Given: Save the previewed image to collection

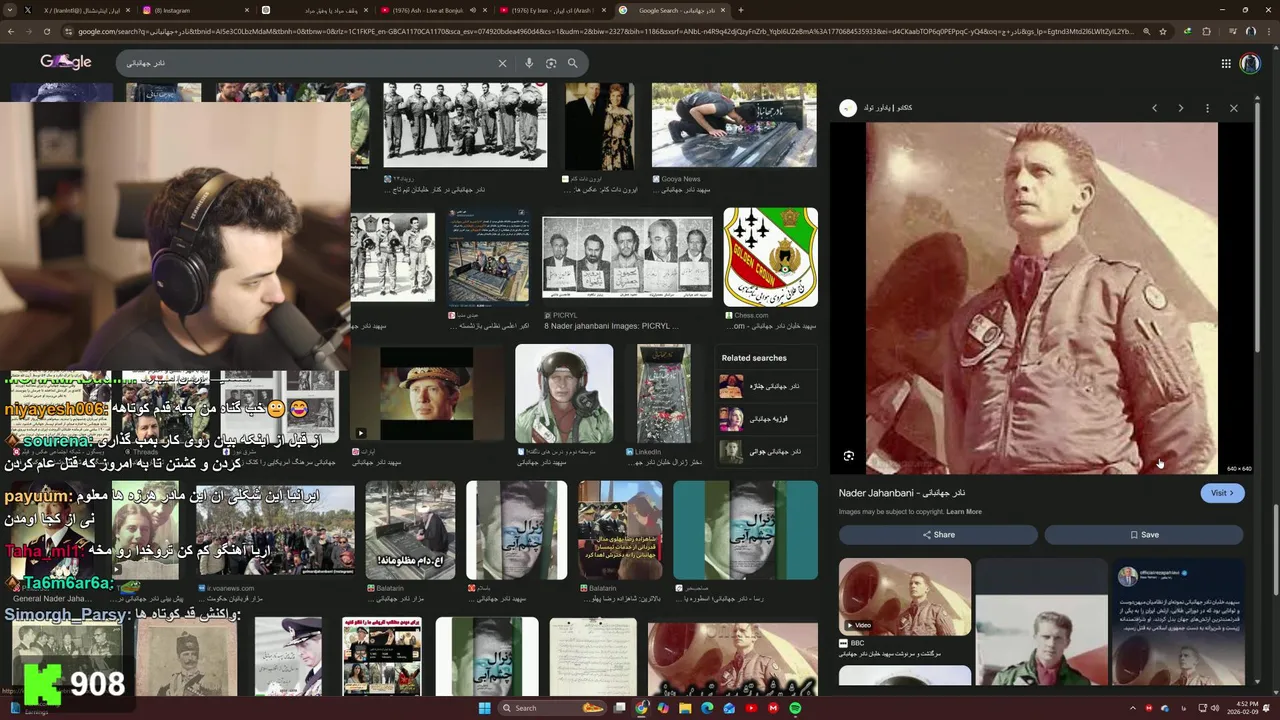Looking at the screenshot, I should tap(1144, 535).
